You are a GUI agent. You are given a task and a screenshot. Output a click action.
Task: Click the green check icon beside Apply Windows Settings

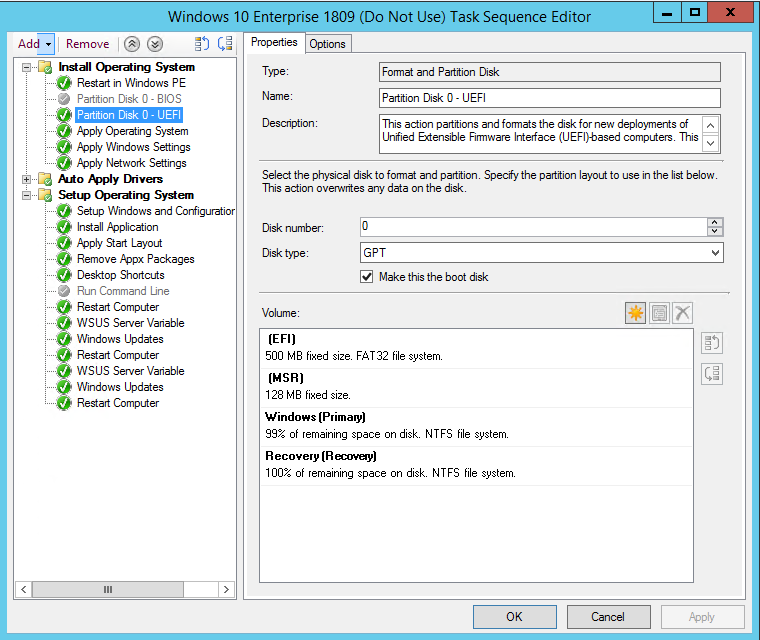(64, 147)
